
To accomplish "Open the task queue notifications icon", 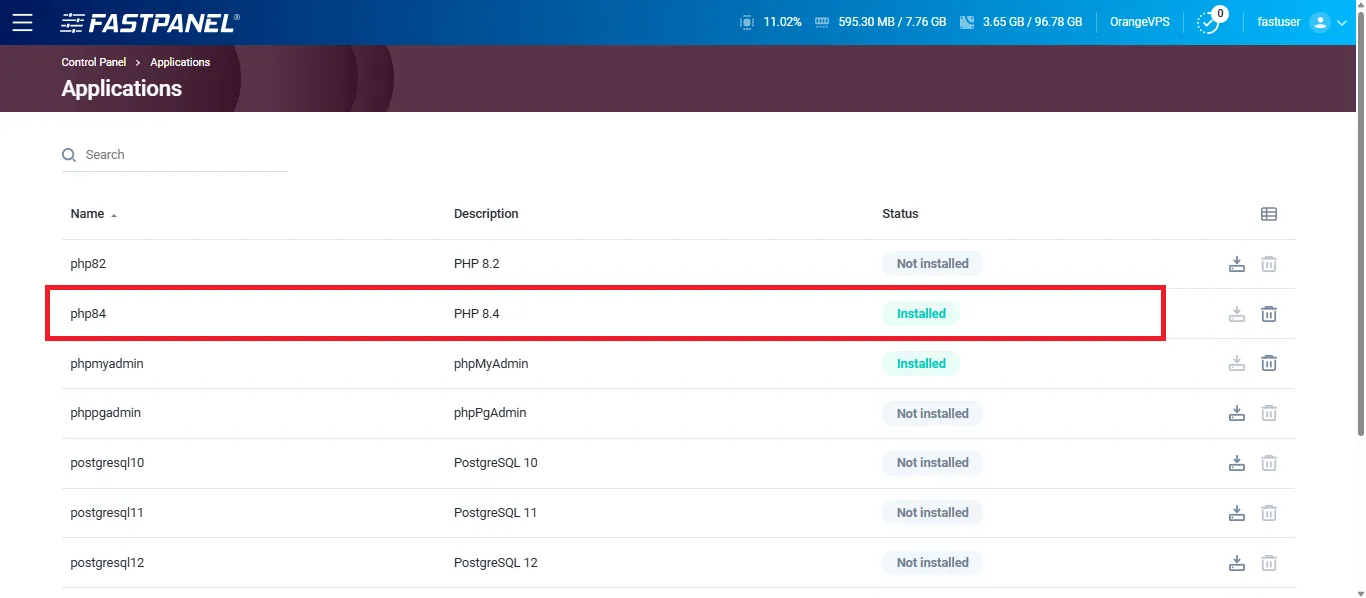I will pyautogui.click(x=1209, y=22).
